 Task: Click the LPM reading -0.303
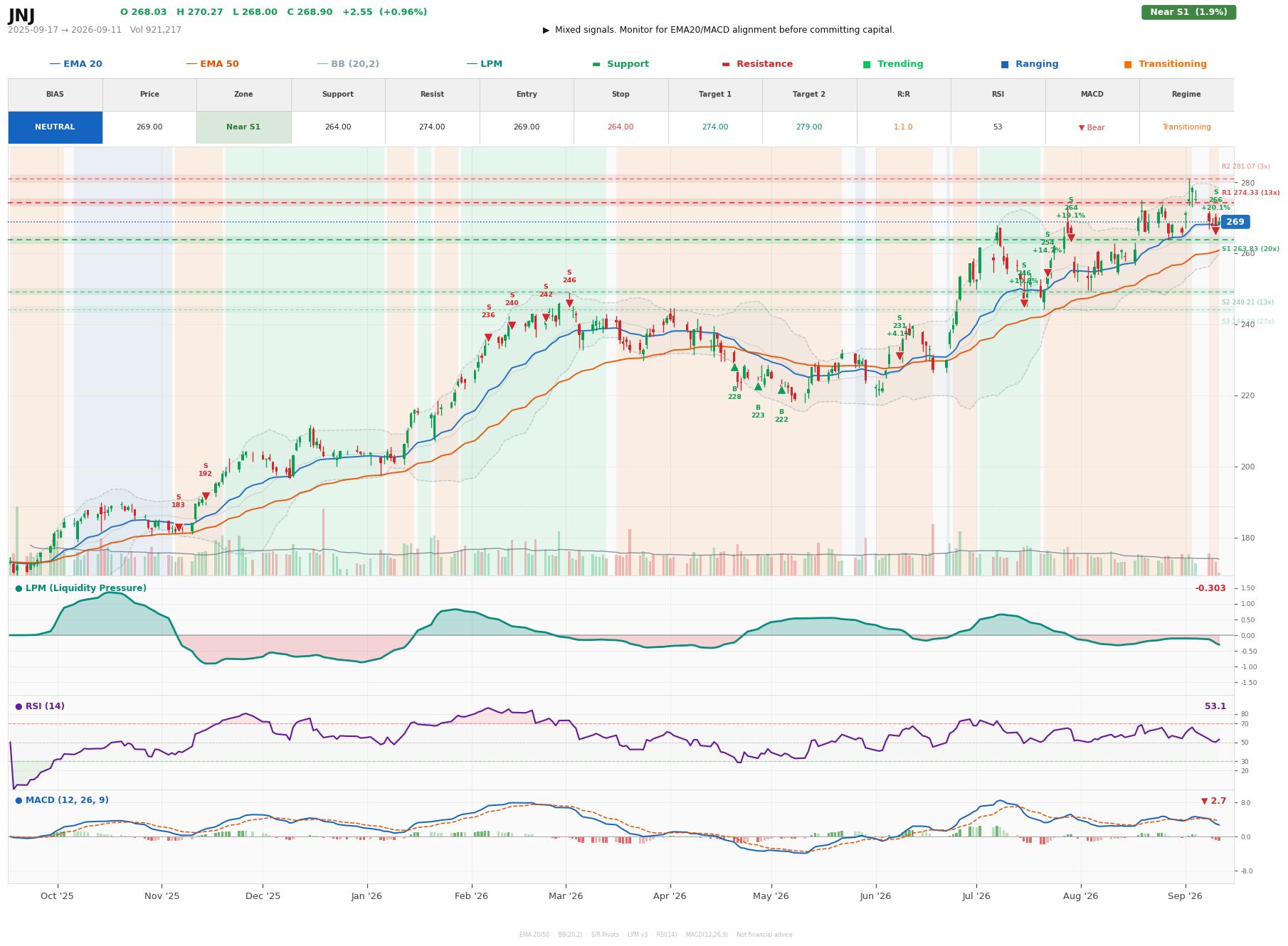(1210, 588)
